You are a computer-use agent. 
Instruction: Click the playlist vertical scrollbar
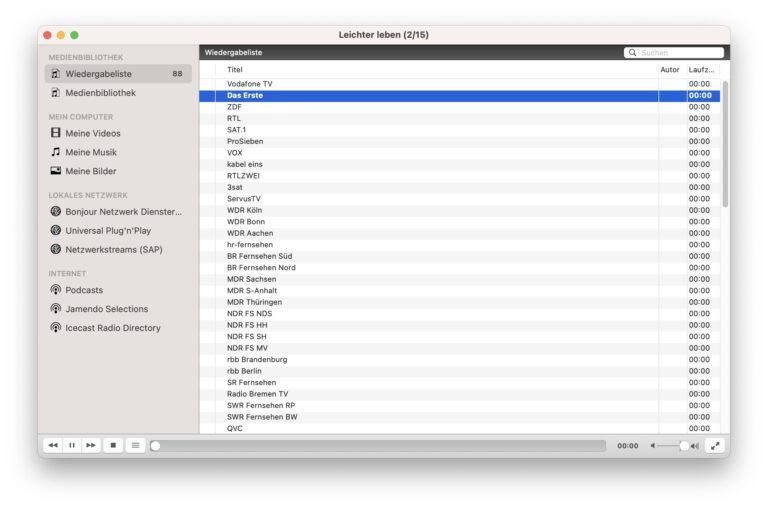[725, 144]
